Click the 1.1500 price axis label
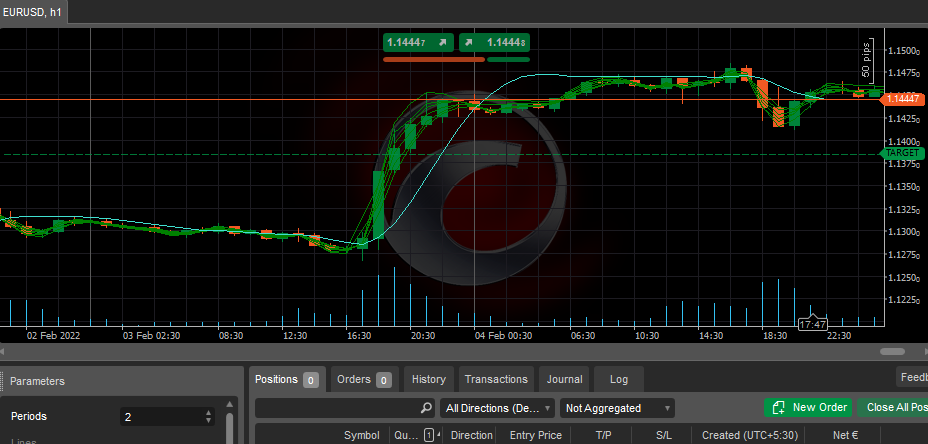Viewport: 928px width, 444px height. 904,51
